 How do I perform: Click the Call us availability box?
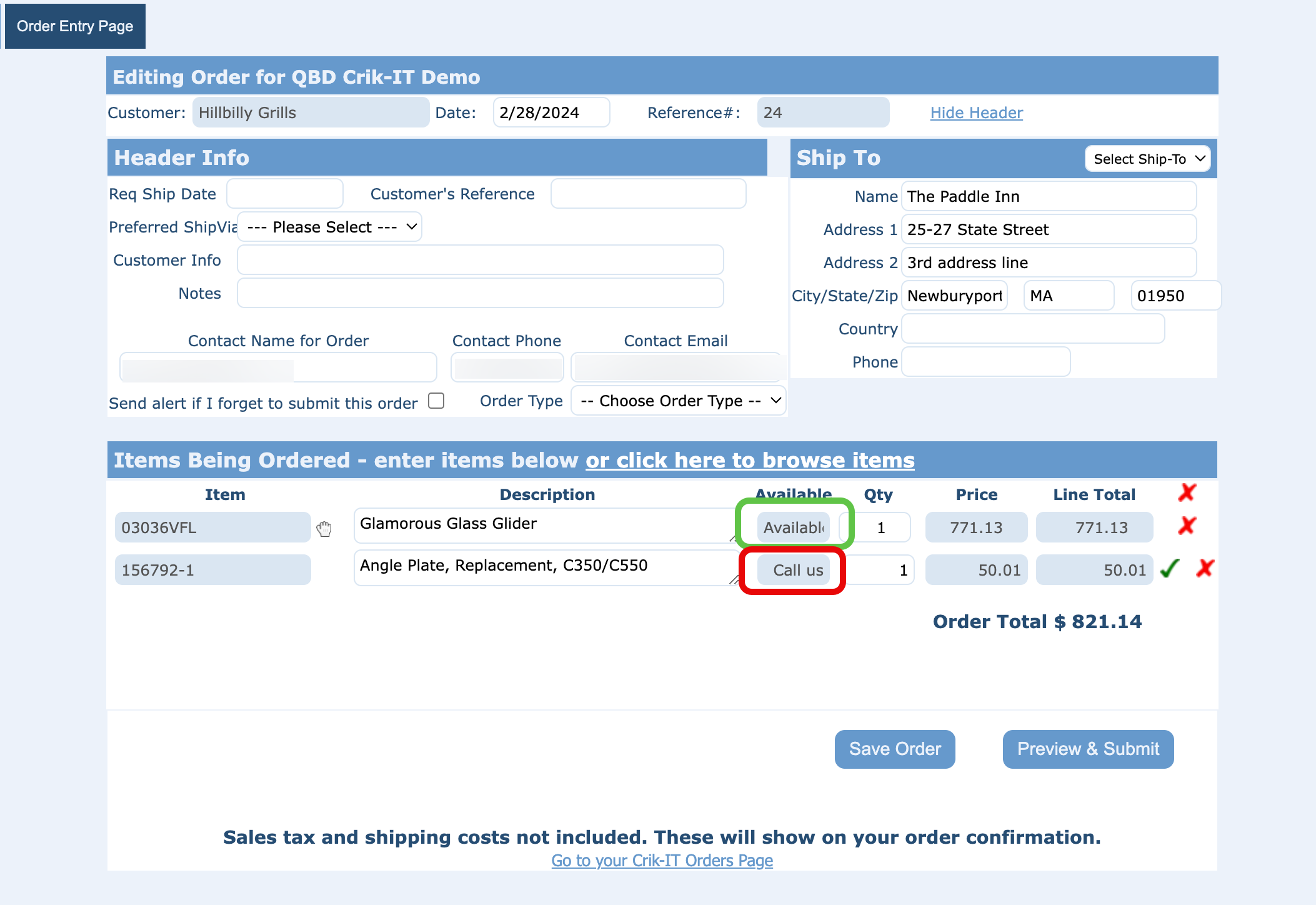[x=794, y=570]
